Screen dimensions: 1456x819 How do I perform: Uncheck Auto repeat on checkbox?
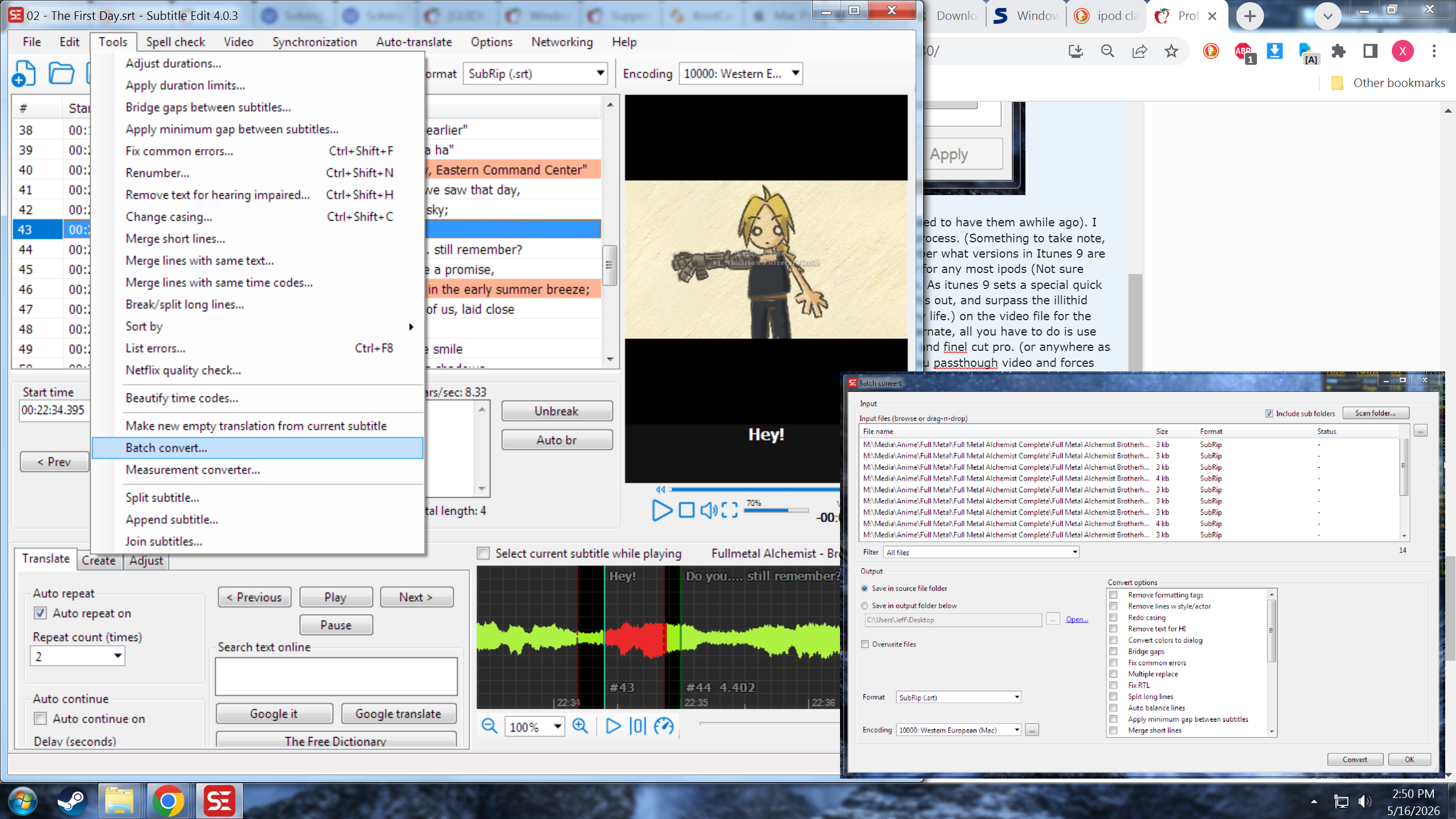tap(40, 613)
